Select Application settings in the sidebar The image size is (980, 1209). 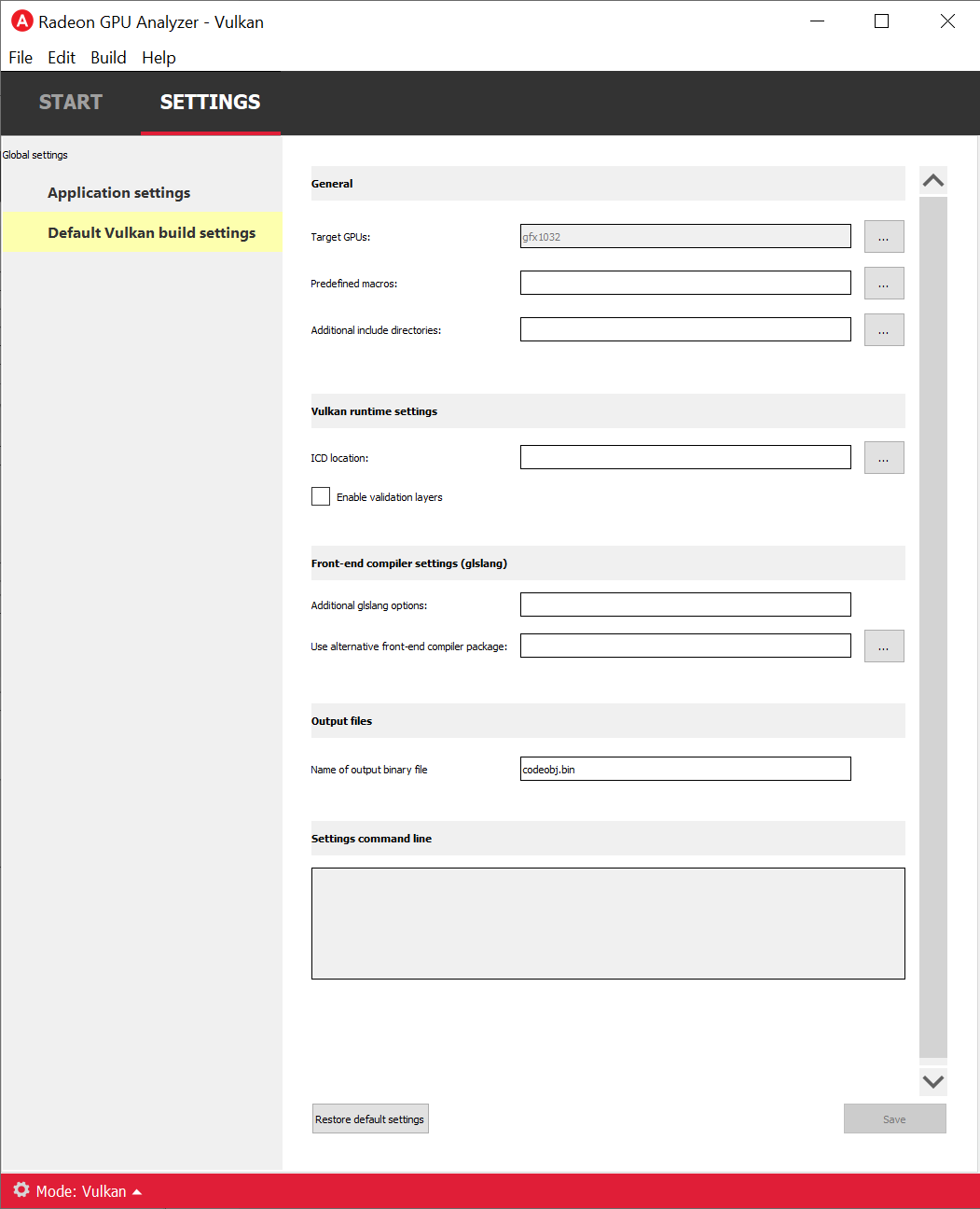click(x=119, y=193)
